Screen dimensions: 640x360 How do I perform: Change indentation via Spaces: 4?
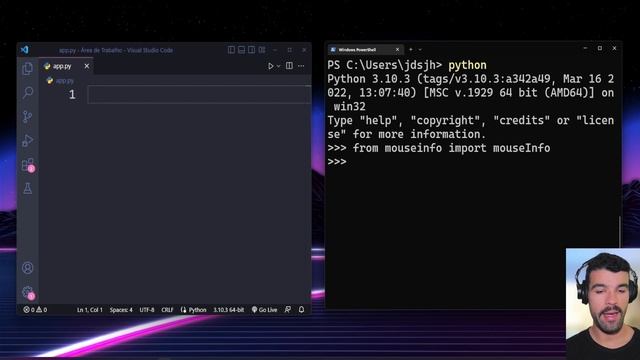click(121, 310)
